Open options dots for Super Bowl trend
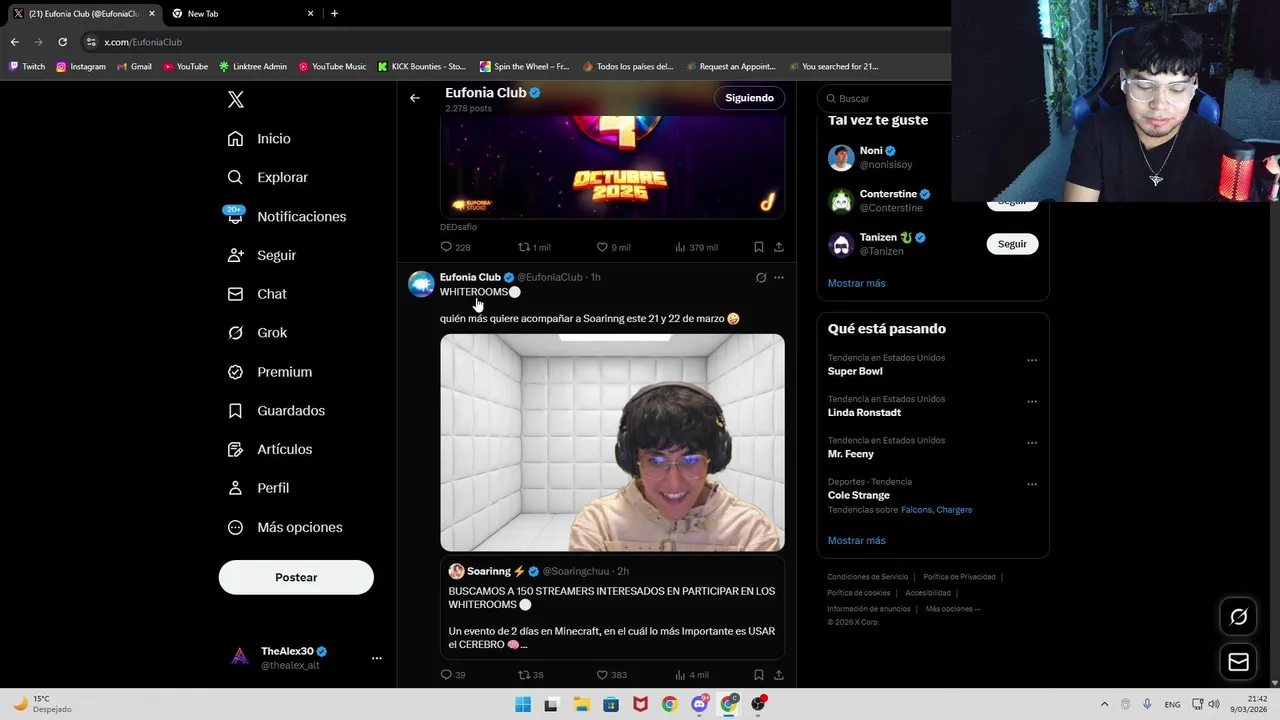 pos(1032,360)
